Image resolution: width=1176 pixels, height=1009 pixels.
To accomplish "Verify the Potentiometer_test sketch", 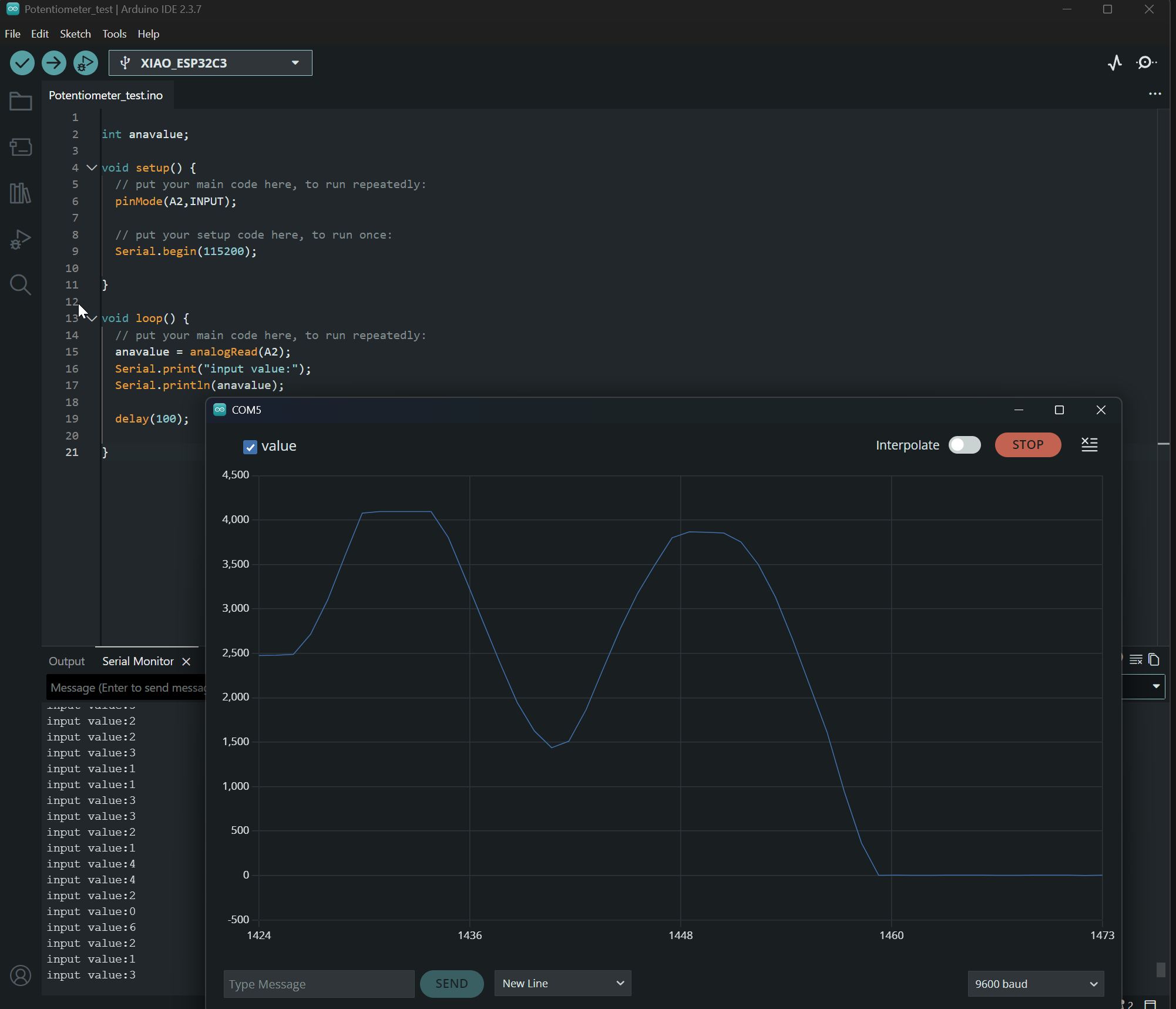I will click(22, 63).
